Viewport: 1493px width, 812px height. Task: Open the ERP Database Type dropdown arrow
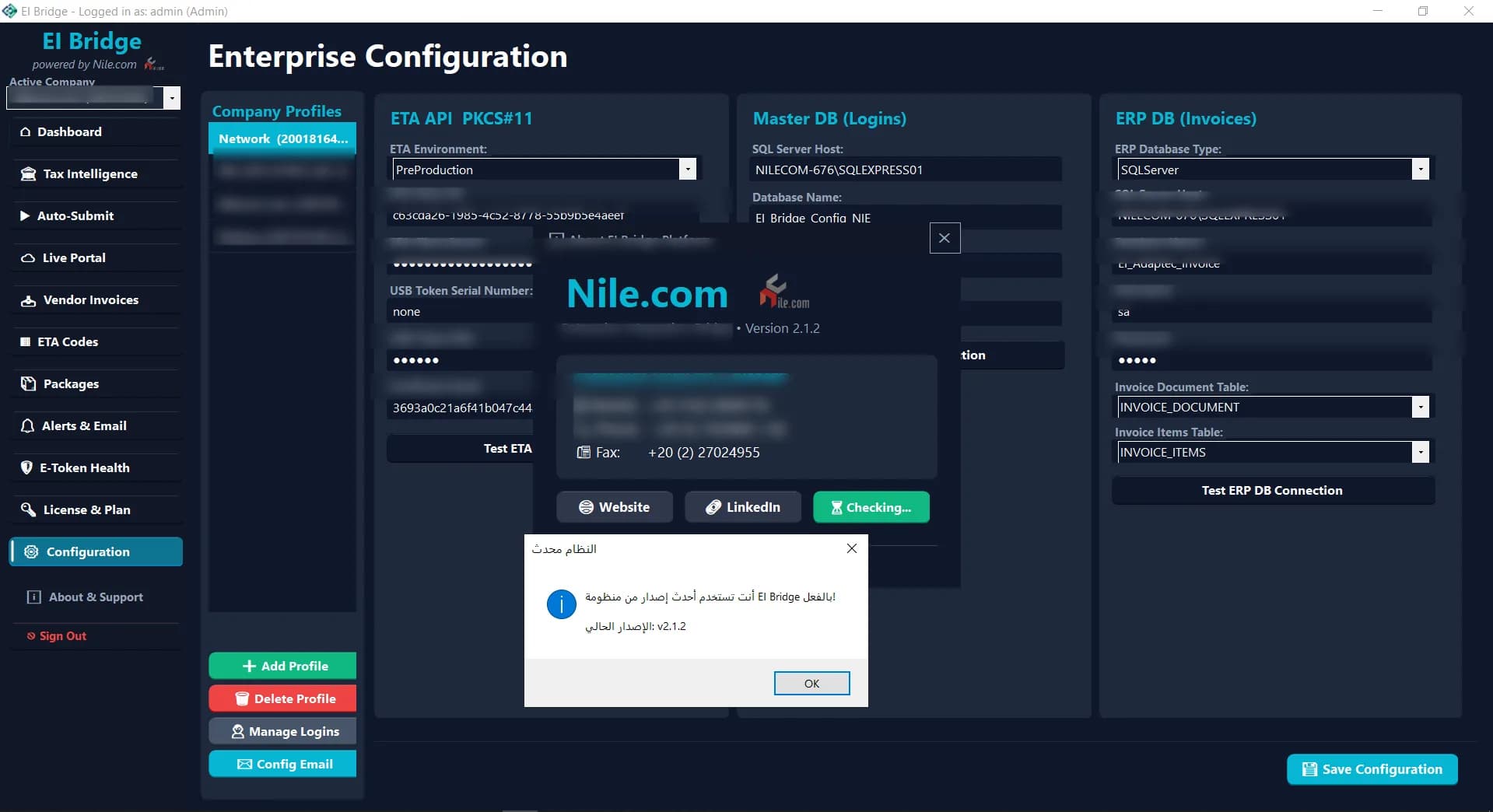1420,169
